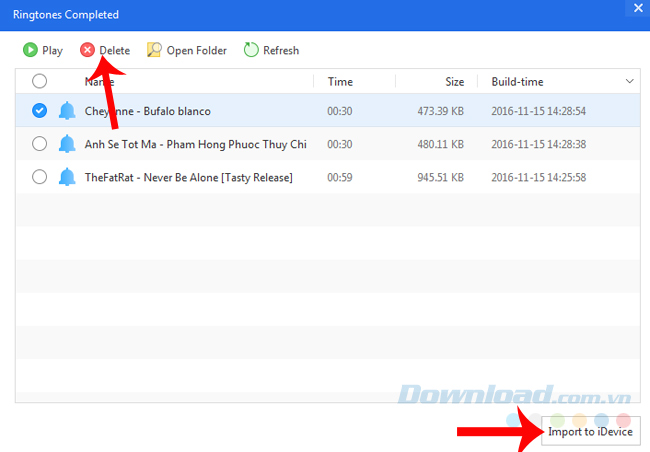Select the TheFatRat - Never Be Alone row
The height and width of the screenshot is (452, 650).
pos(189,177)
